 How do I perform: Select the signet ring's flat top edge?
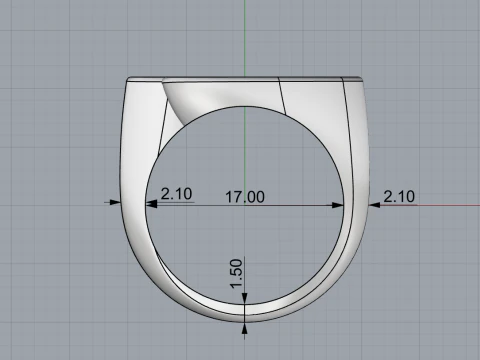coord(244,79)
